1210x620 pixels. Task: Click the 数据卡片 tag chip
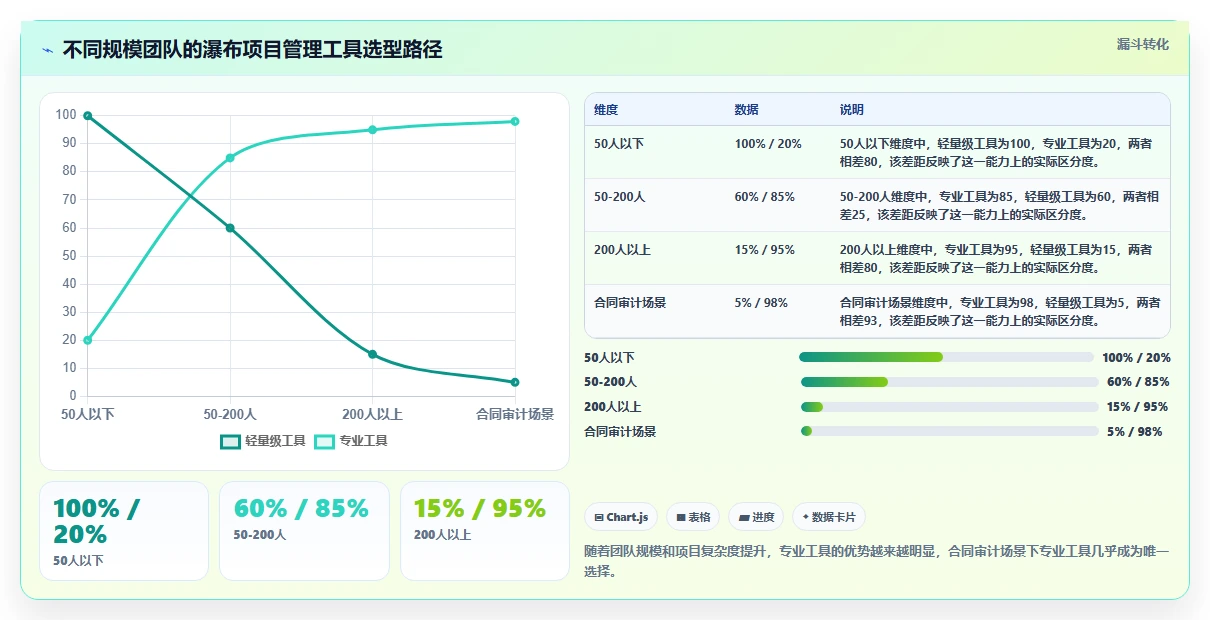tap(829, 517)
